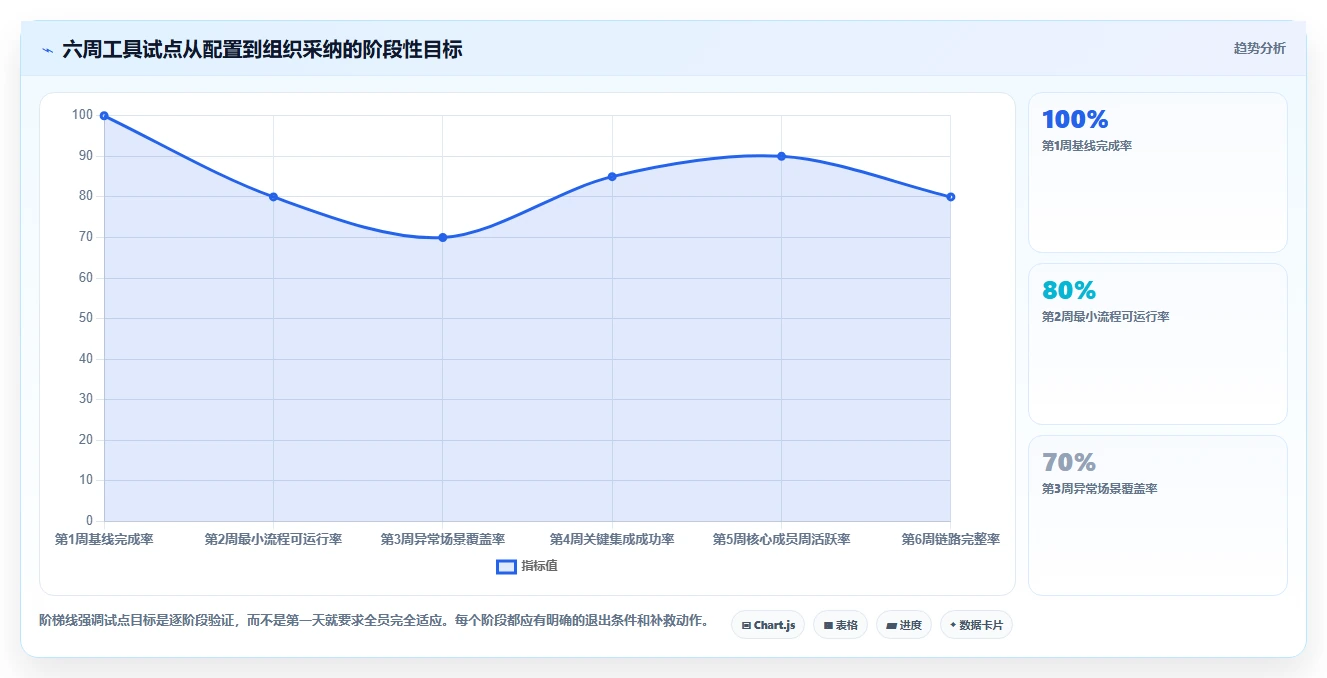Click the 第4周关键集成成功率 data point at 85
This screenshot has height=678, width=1327.
coord(612,177)
